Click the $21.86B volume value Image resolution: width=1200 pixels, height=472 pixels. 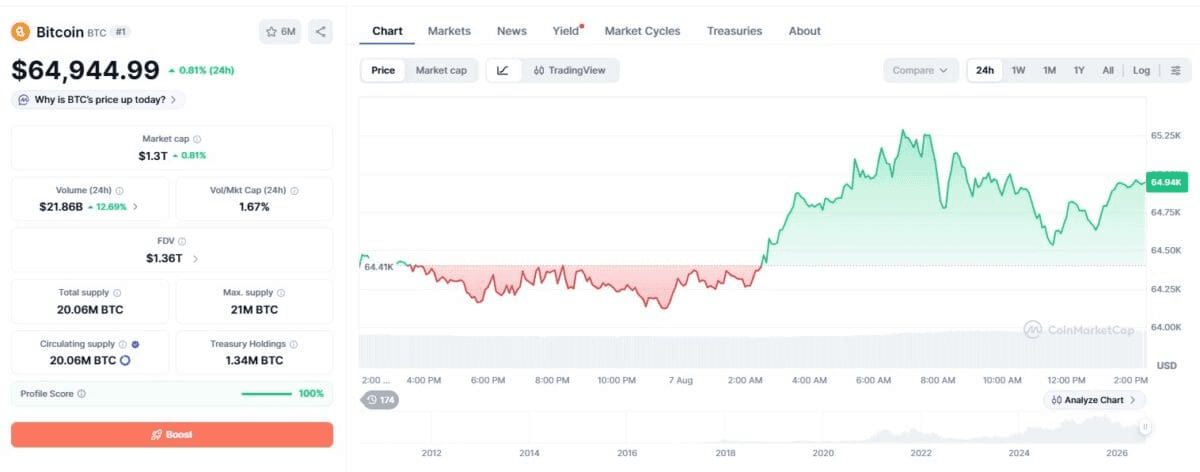tap(61, 207)
